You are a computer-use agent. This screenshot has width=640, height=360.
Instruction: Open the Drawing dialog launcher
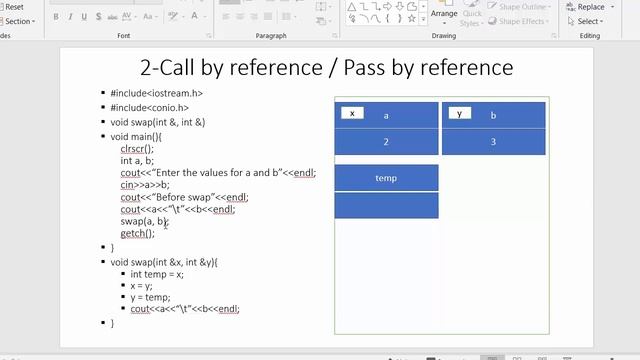[554, 36]
